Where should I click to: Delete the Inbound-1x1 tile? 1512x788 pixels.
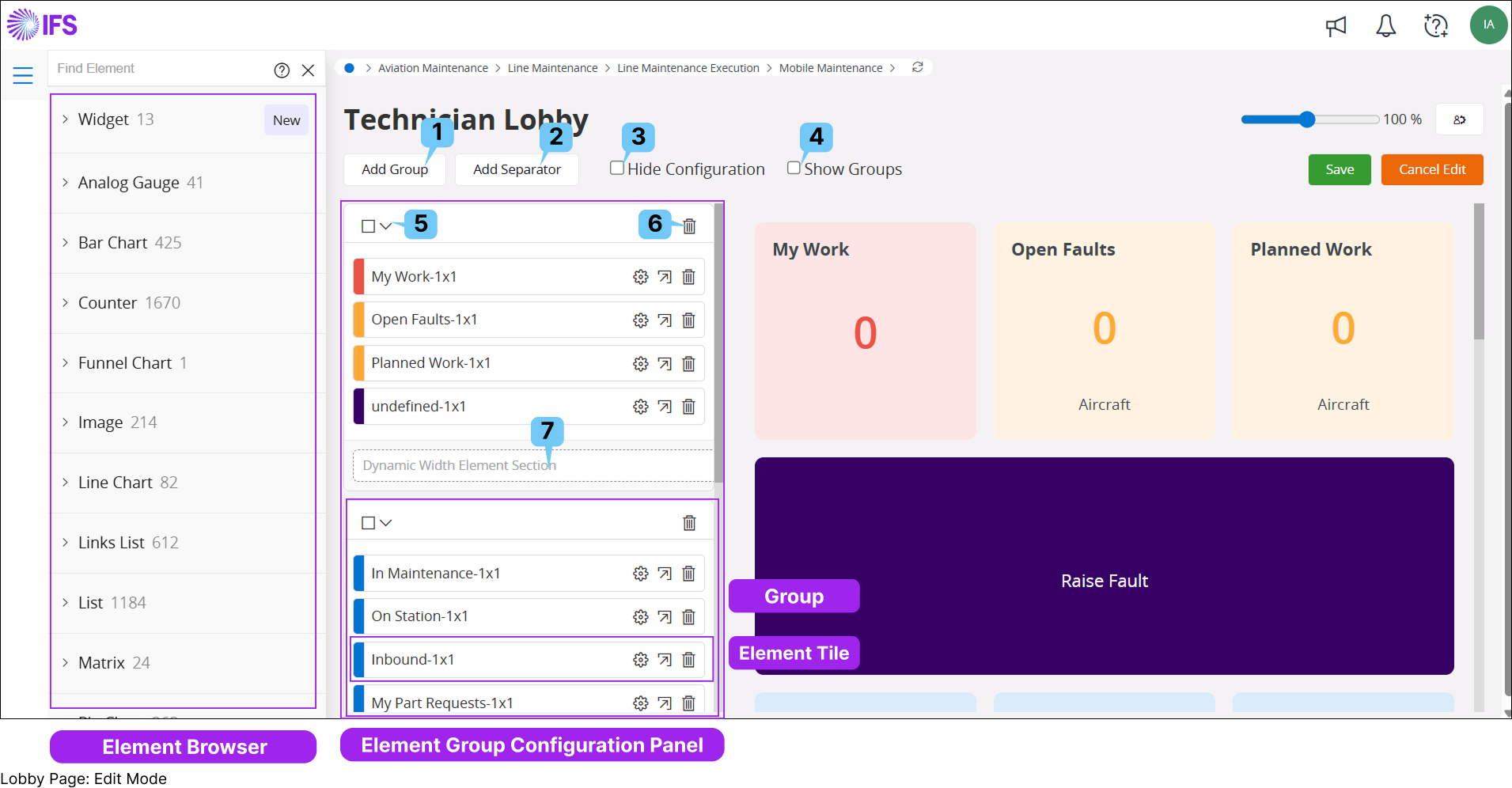point(689,660)
